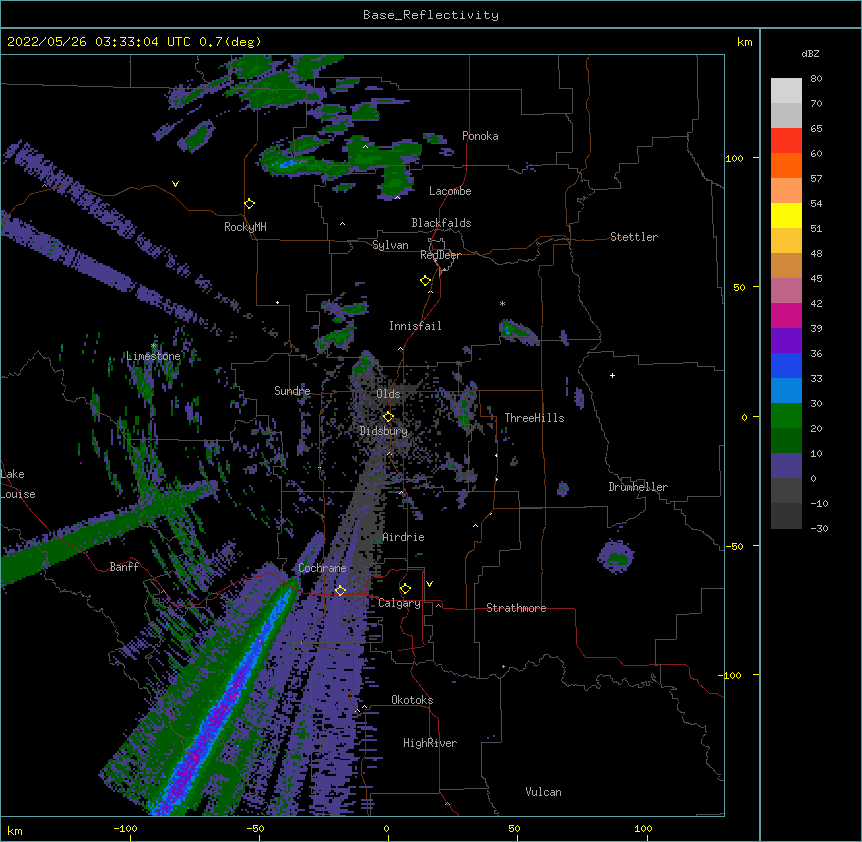Click the Sundre label

pos(292,391)
